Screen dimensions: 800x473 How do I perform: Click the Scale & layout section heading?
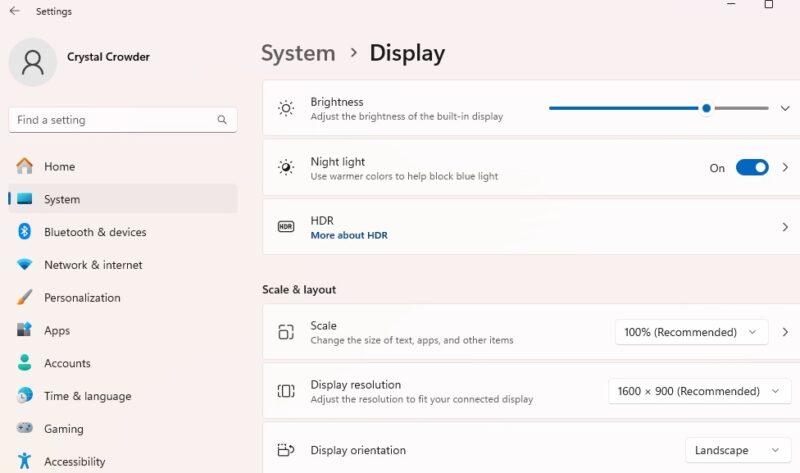(299, 289)
